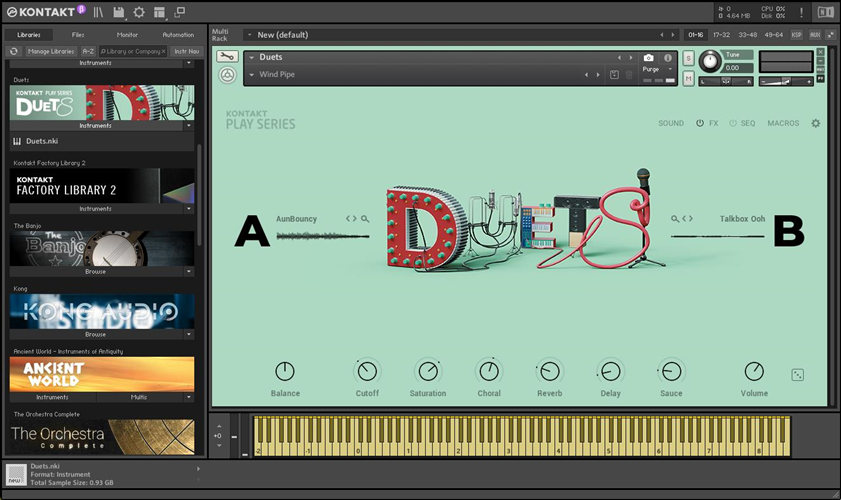
Task: Click the refresh libraries icon
Action: pyautogui.click(x=14, y=50)
